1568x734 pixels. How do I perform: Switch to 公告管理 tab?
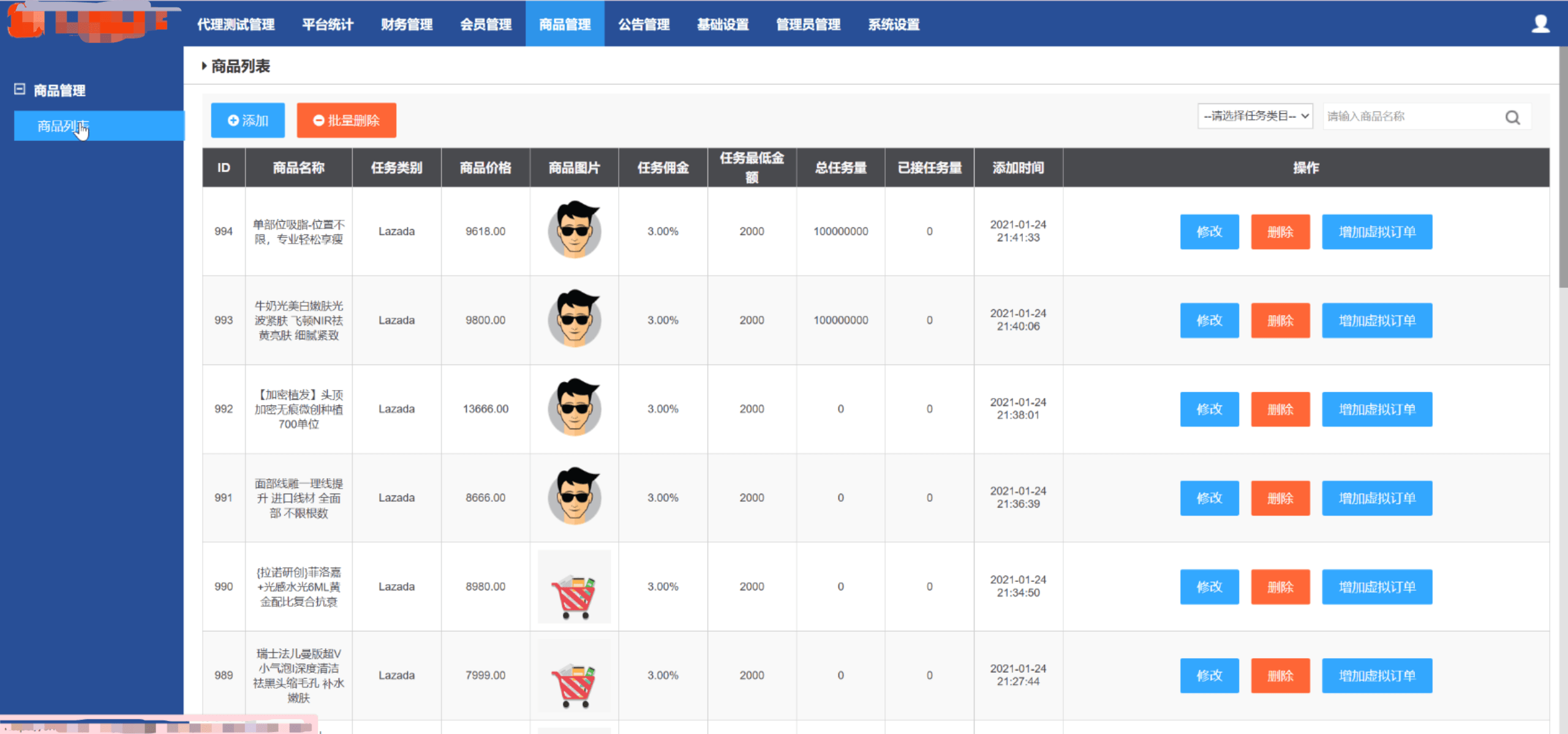coord(643,24)
